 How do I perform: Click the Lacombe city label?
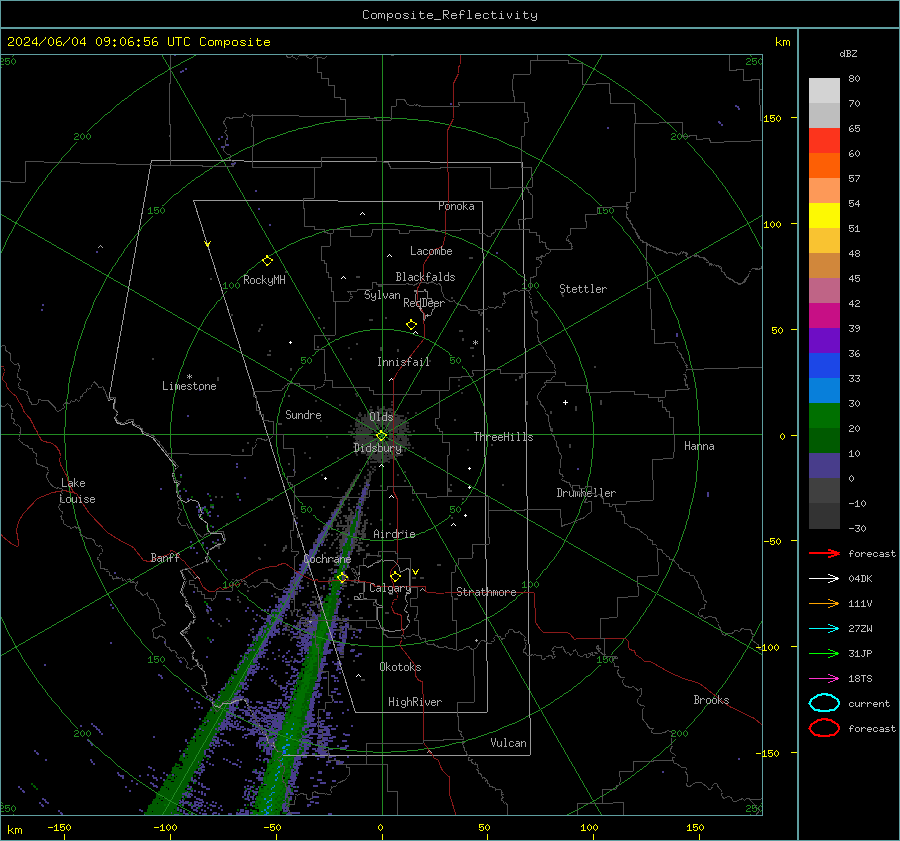431,251
